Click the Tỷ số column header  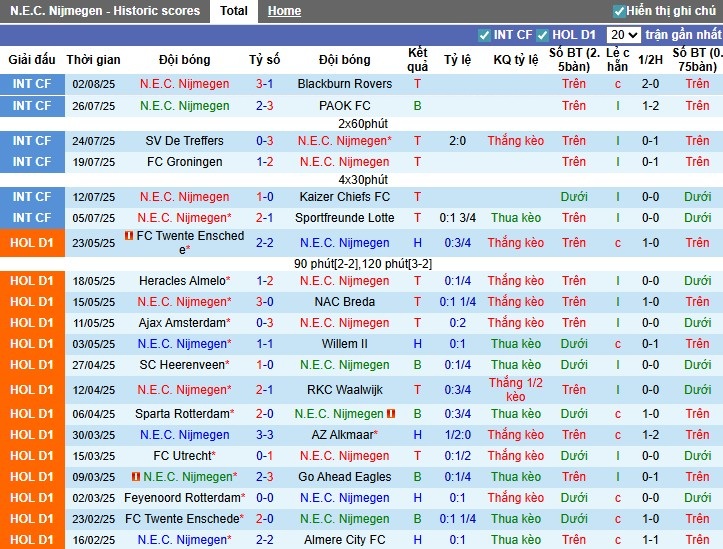pyautogui.click(x=264, y=59)
